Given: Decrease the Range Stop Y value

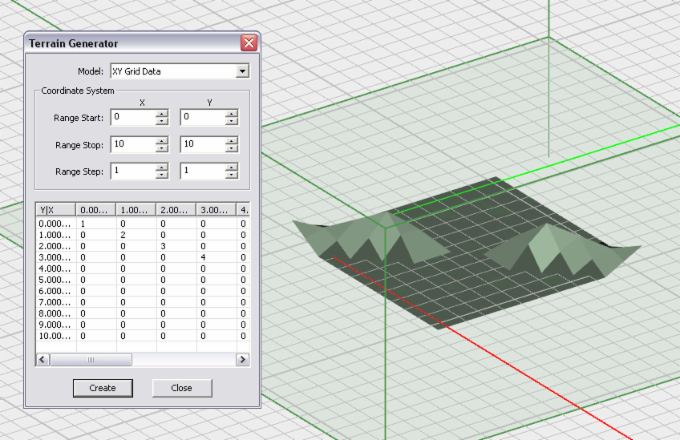Looking at the screenshot, I should (x=231, y=149).
